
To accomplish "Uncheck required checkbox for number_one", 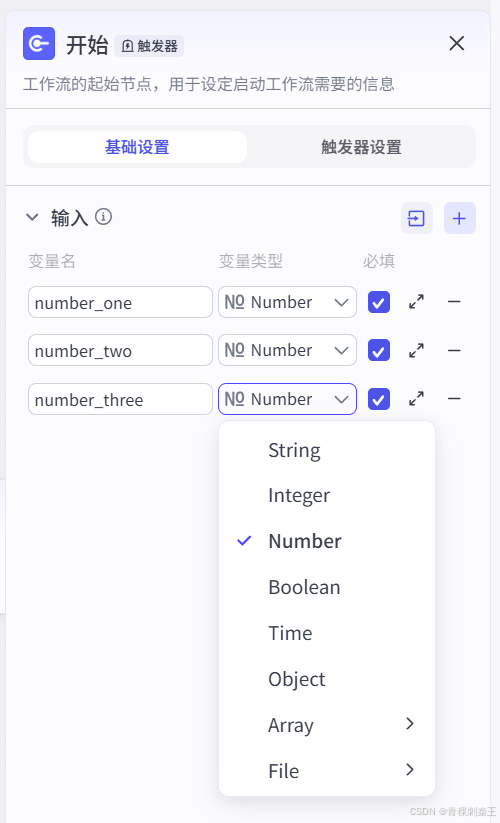I will [x=379, y=302].
